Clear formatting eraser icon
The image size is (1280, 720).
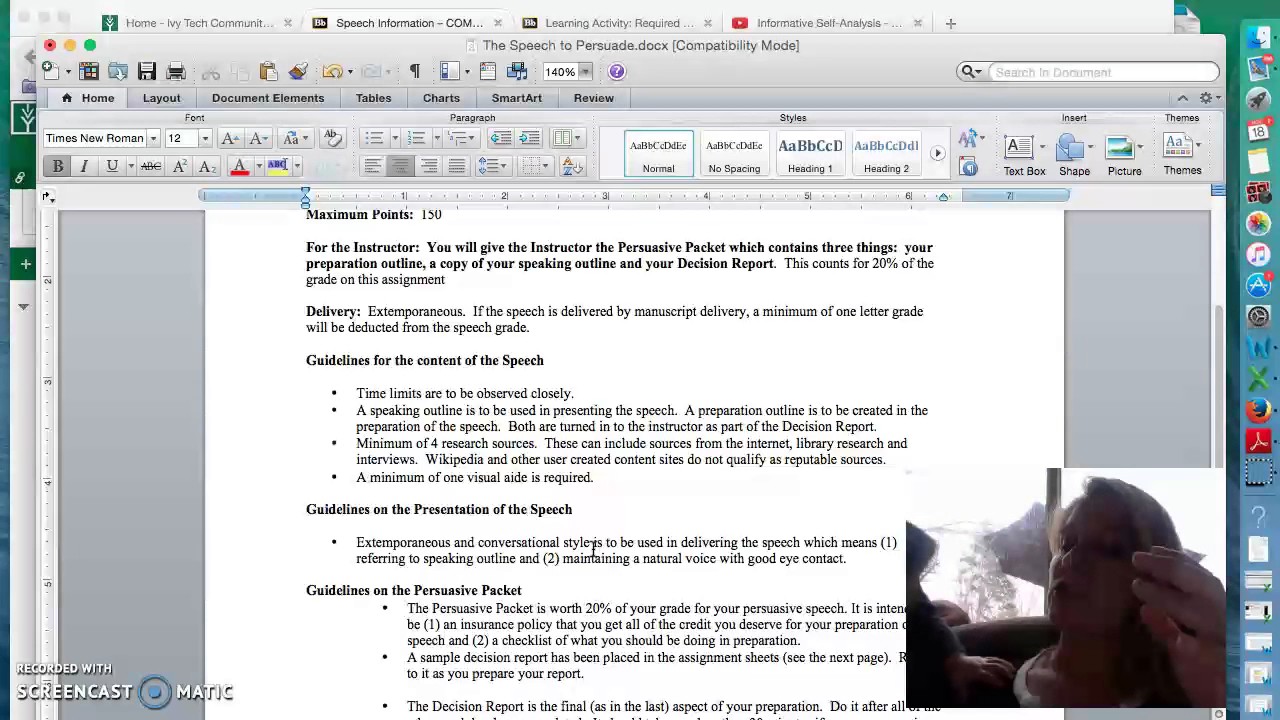333,138
